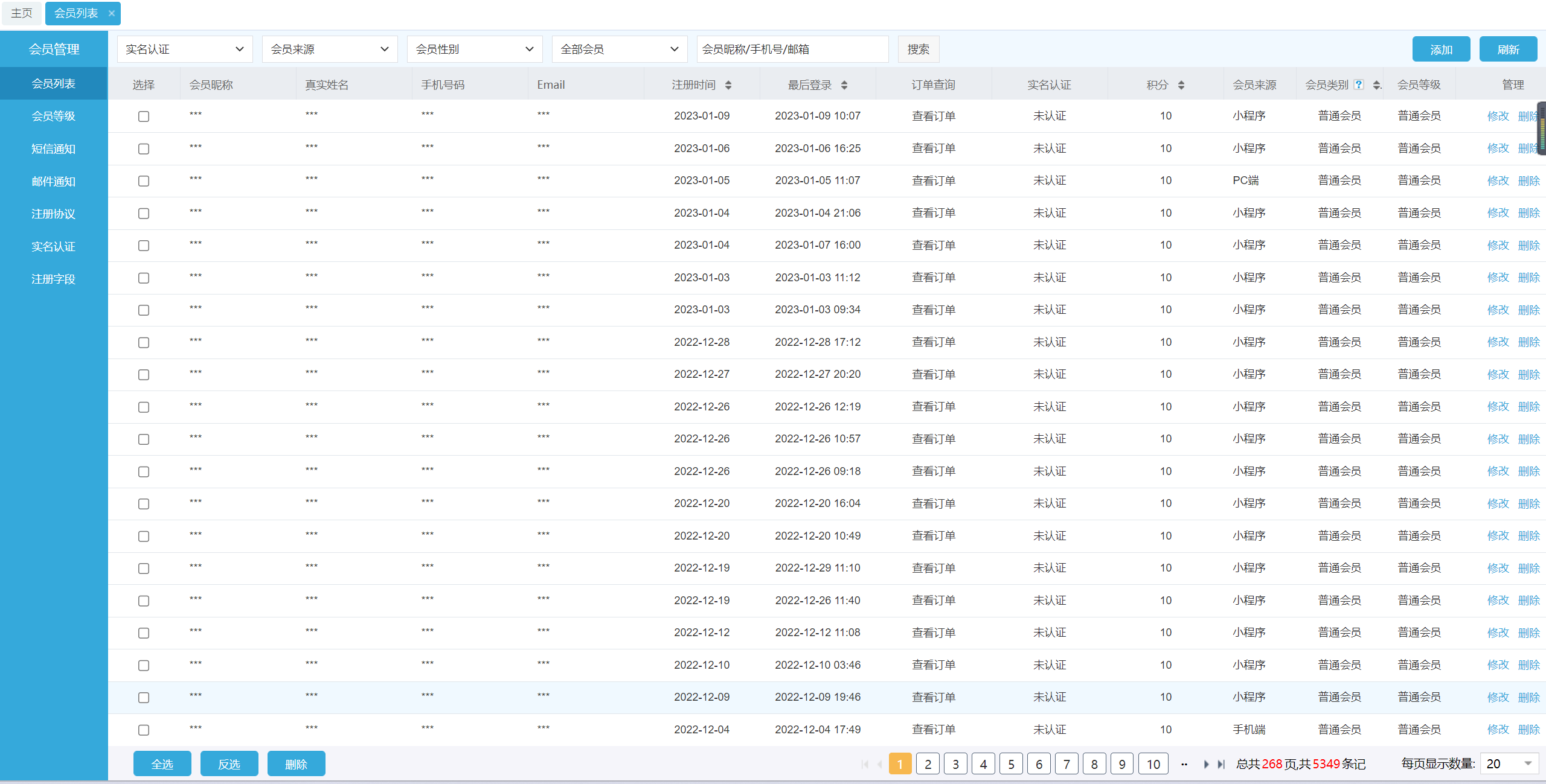This screenshot has height=784, width=1546.
Task: Open 会员等级 in the sidebar
Action: tap(54, 116)
